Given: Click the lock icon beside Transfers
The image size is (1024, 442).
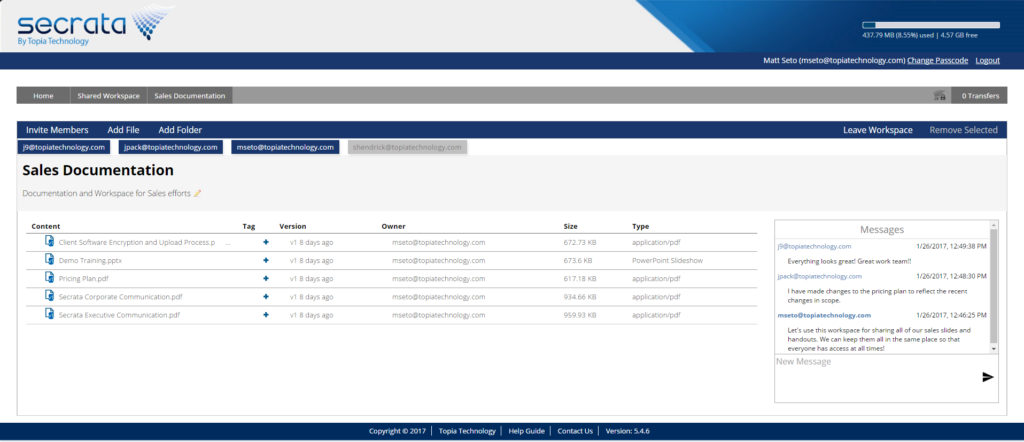Looking at the screenshot, I should pos(940,95).
